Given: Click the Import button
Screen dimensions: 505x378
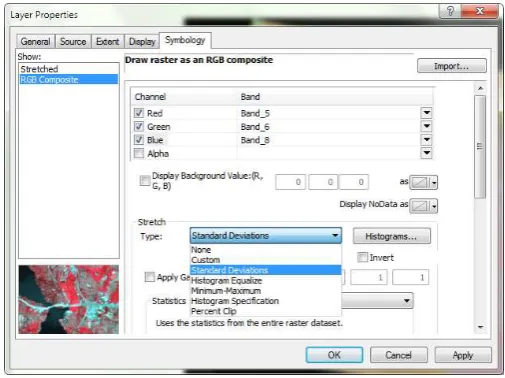Looking at the screenshot, I should tap(451, 66).
